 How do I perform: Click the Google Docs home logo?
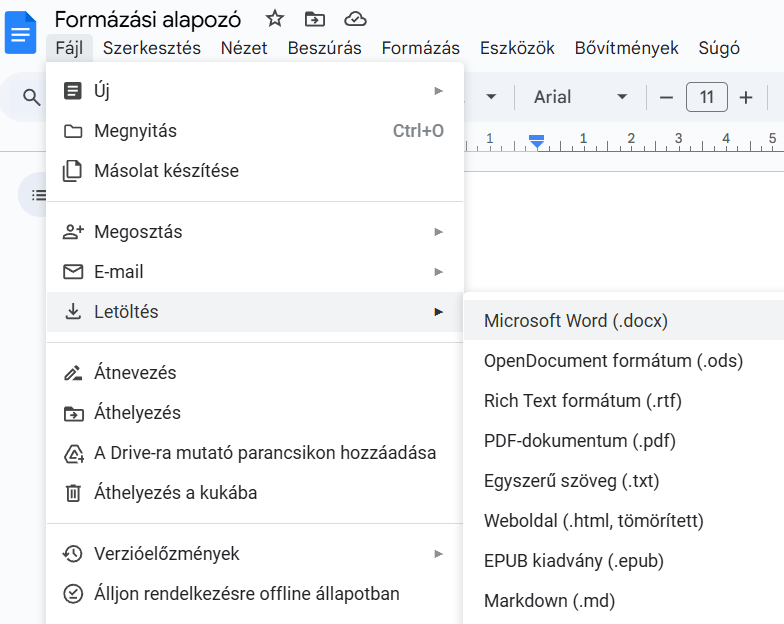pos(20,33)
